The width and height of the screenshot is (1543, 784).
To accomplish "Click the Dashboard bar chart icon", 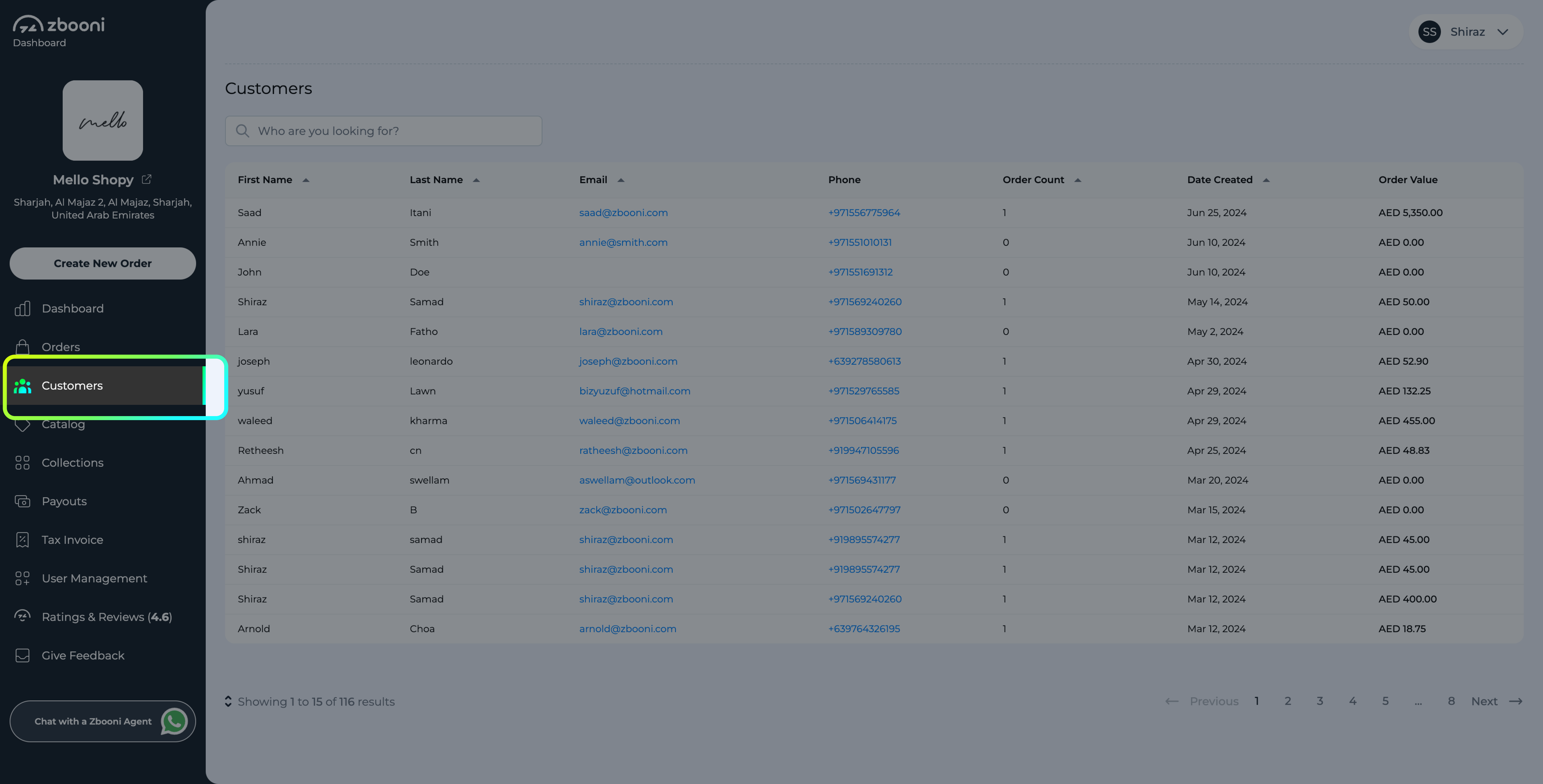I will coord(22,308).
